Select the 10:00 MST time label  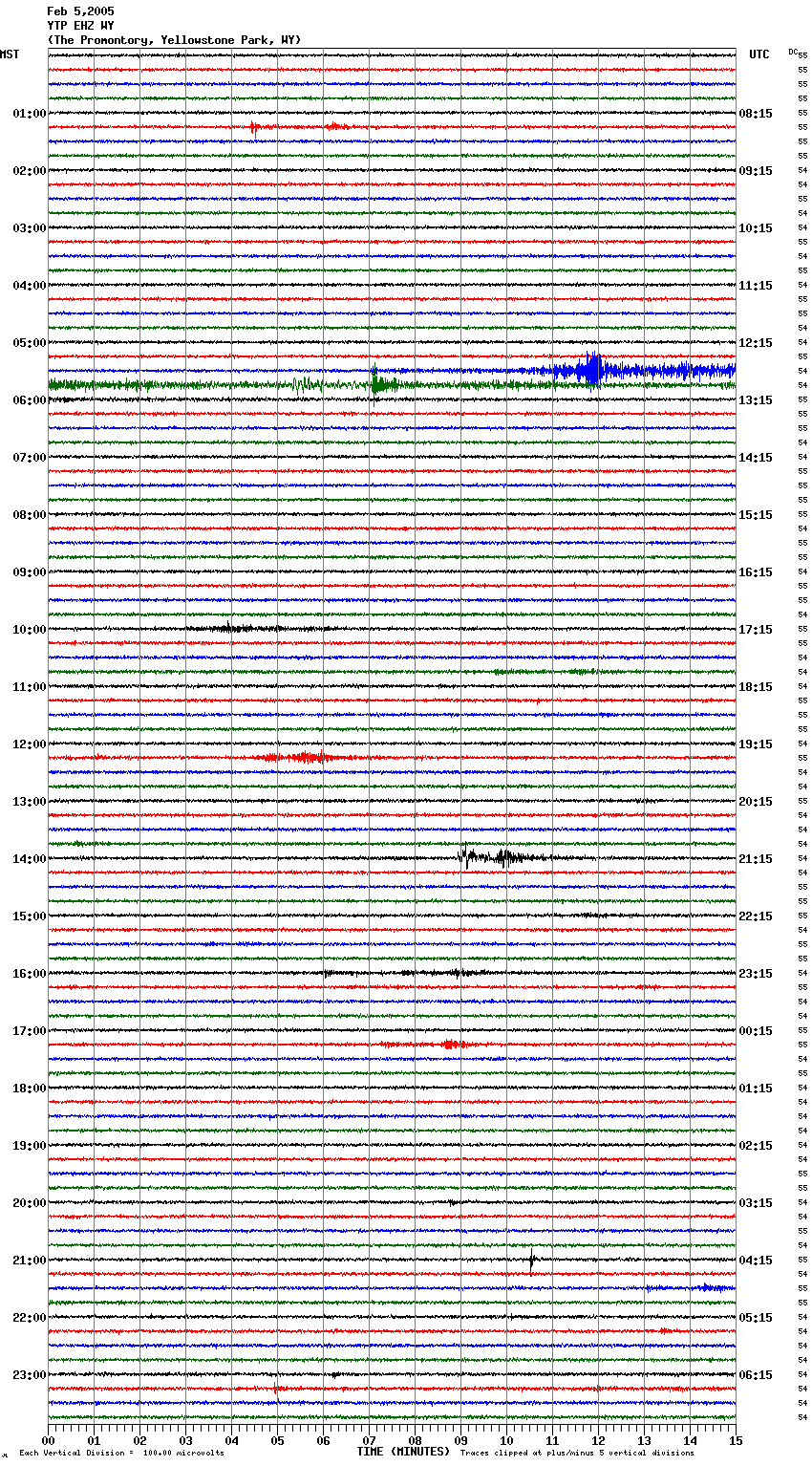(x=30, y=630)
